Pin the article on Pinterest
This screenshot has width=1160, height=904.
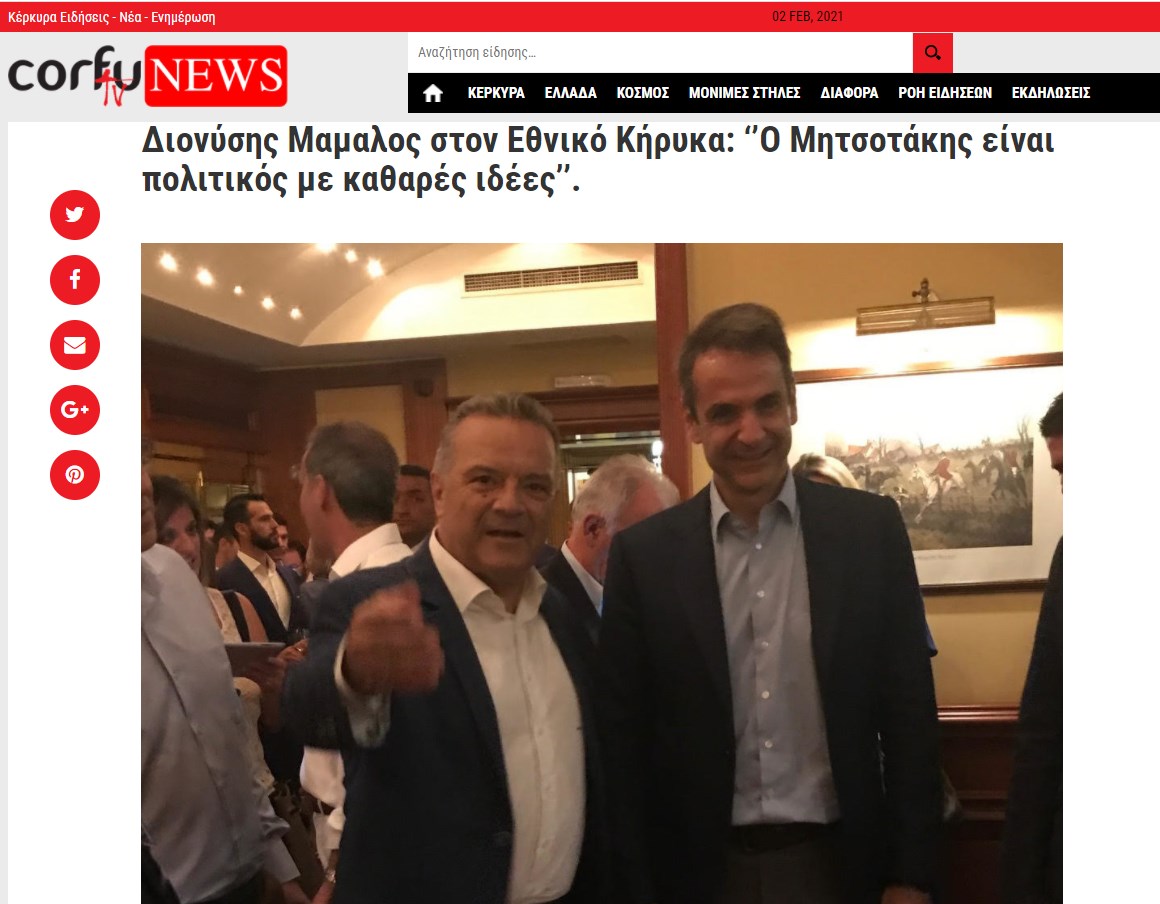pyautogui.click(x=75, y=475)
